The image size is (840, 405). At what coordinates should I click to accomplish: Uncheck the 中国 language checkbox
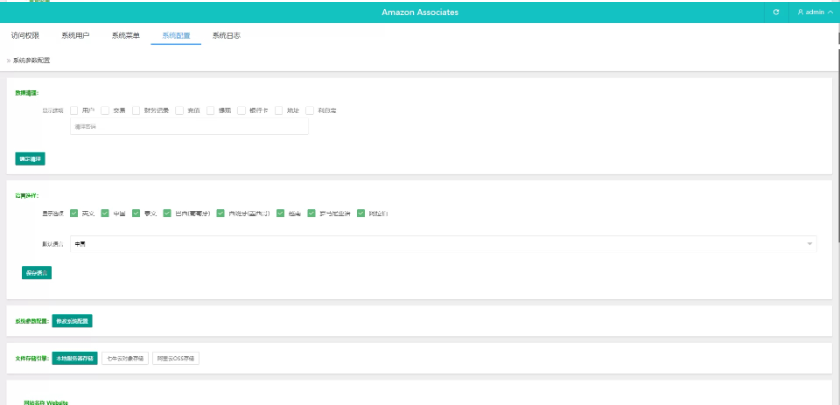(x=105, y=213)
